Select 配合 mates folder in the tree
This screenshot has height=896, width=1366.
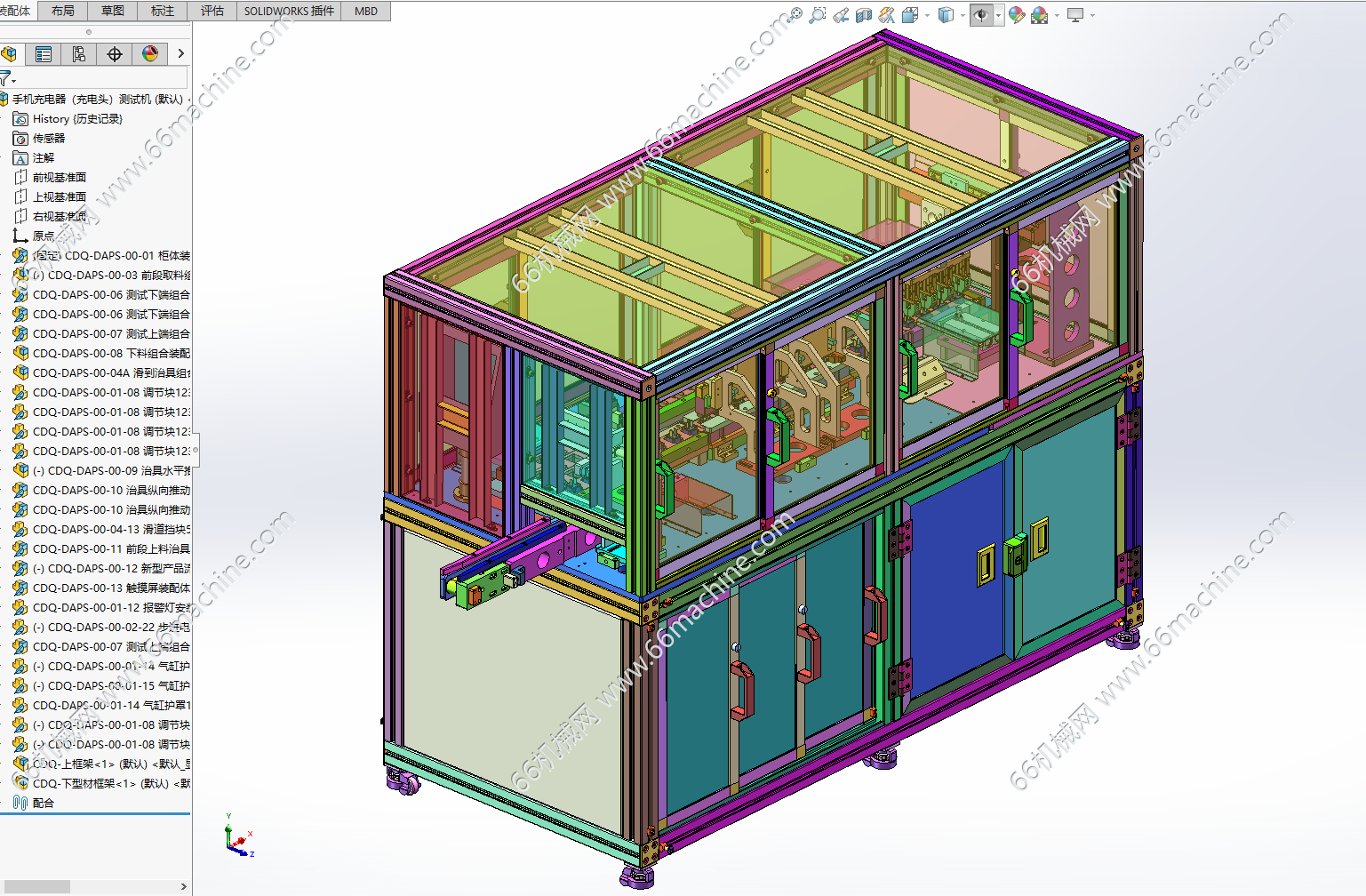click(x=43, y=803)
